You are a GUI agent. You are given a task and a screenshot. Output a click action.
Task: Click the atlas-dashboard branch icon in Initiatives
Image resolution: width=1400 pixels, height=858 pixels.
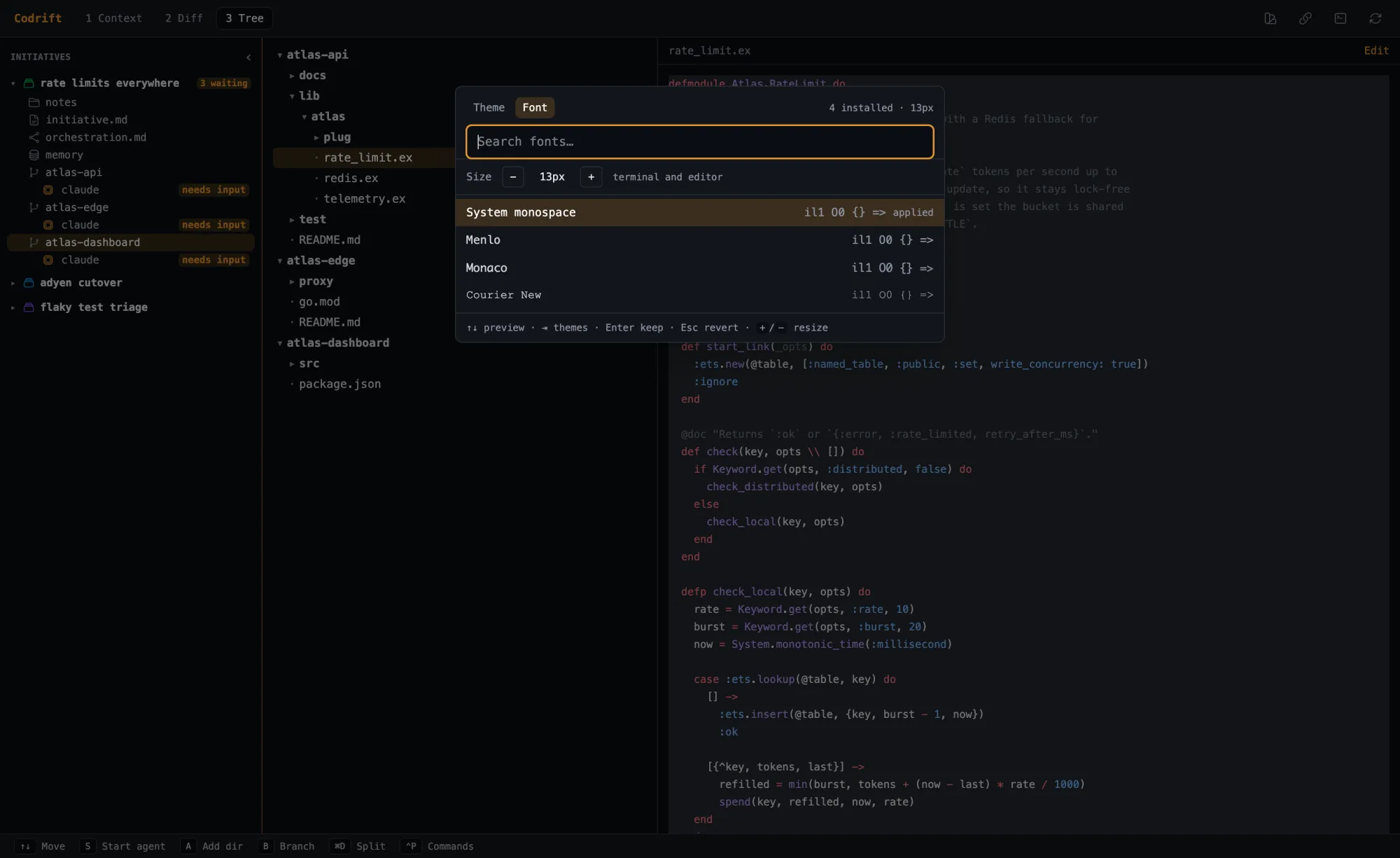34,242
